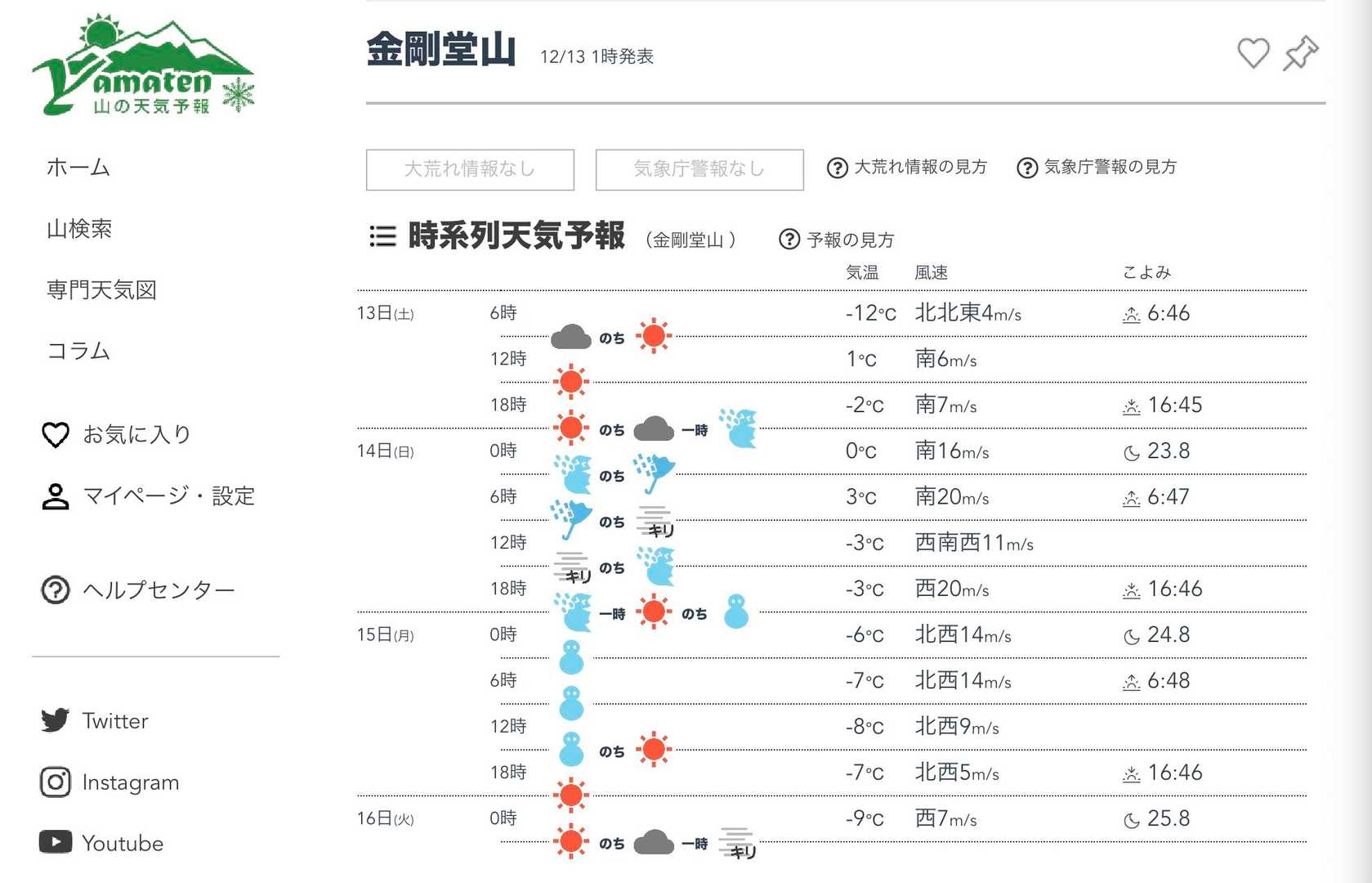This screenshot has height=883, width=1372.
Task: Favorite this mountain with heart icon
Action: [x=1253, y=54]
